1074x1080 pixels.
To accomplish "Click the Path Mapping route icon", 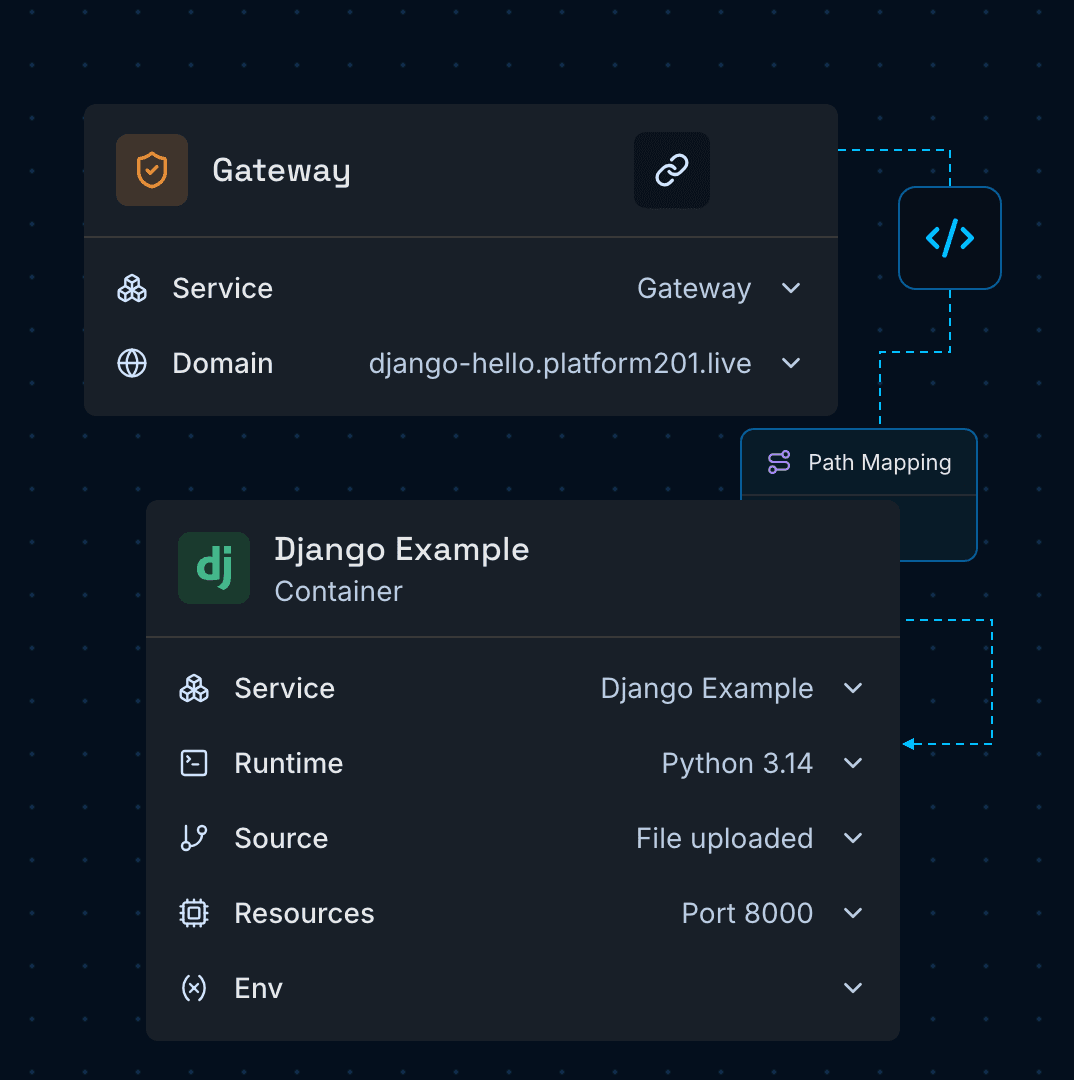I will 779,462.
